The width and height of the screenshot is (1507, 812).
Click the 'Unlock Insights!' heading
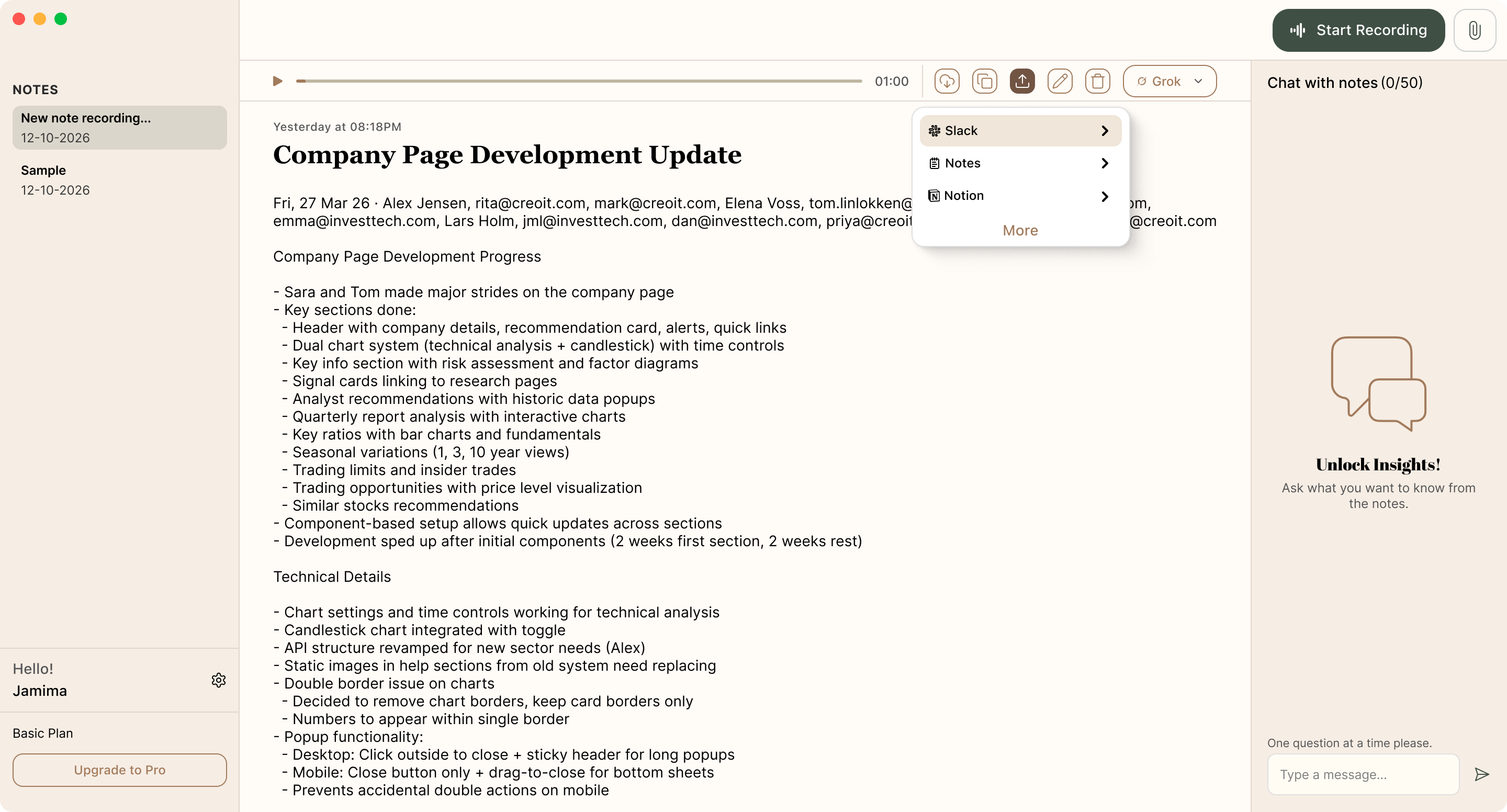(1378, 465)
